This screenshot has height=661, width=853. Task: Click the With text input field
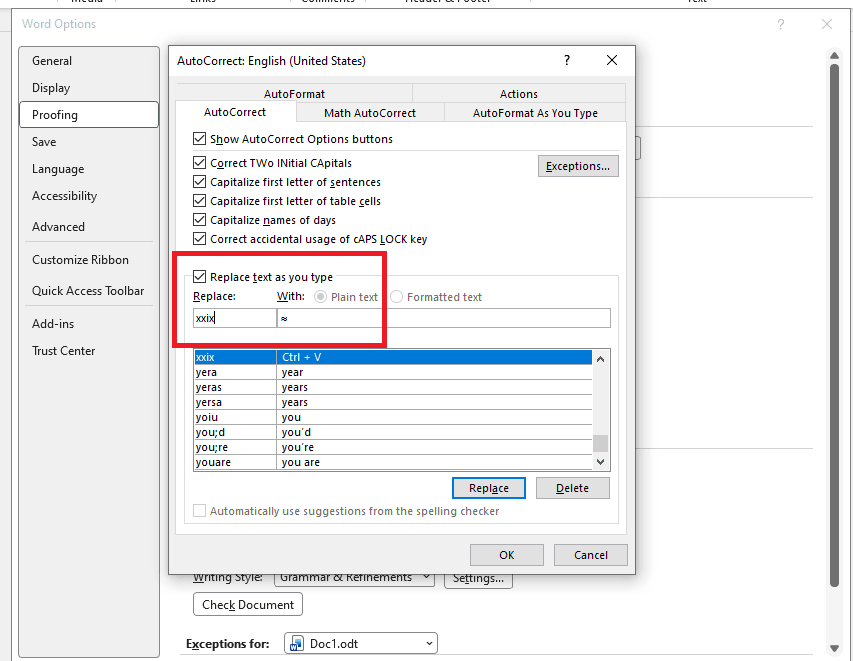pos(444,318)
